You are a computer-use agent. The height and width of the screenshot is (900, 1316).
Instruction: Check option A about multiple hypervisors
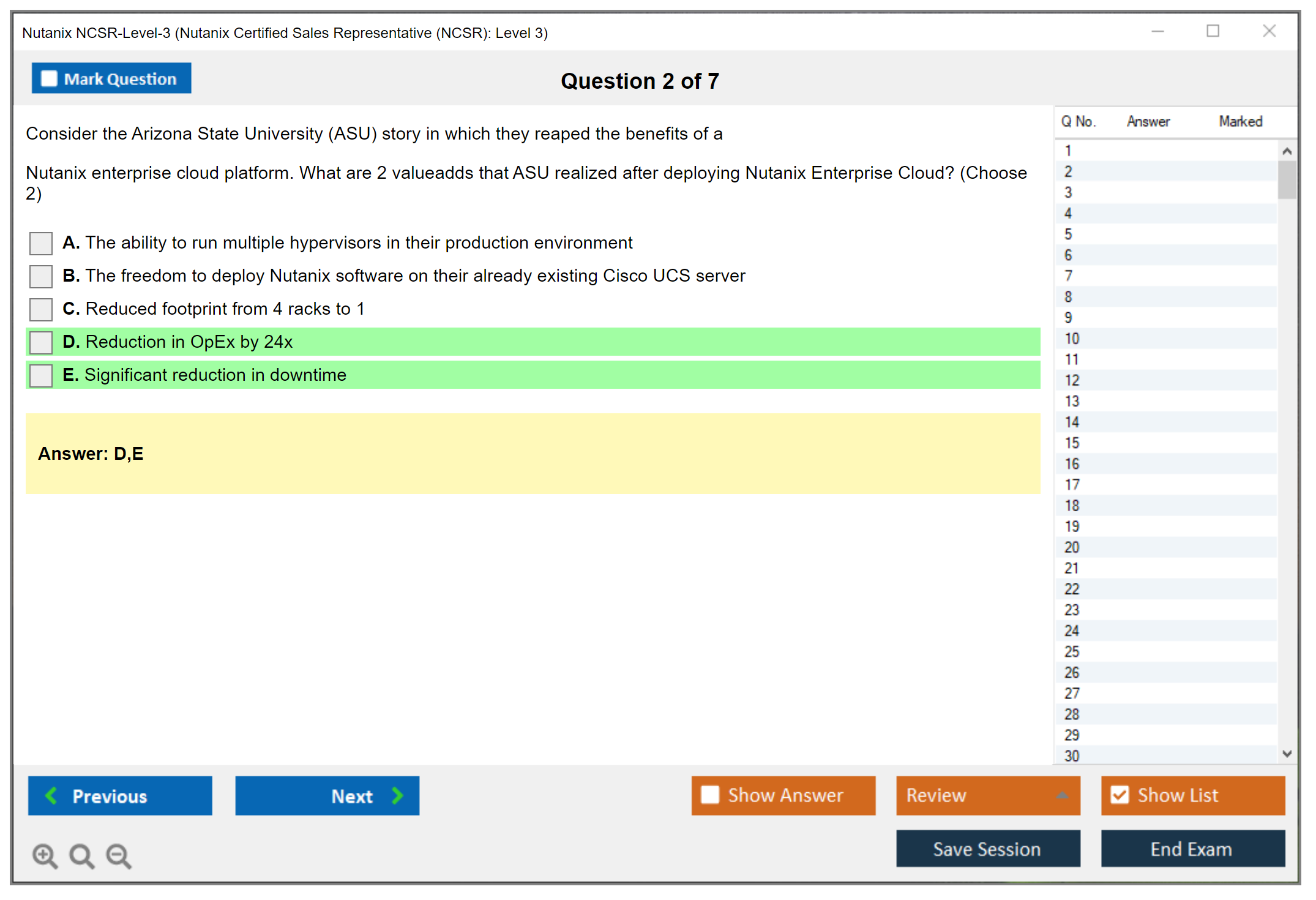pos(41,243)
